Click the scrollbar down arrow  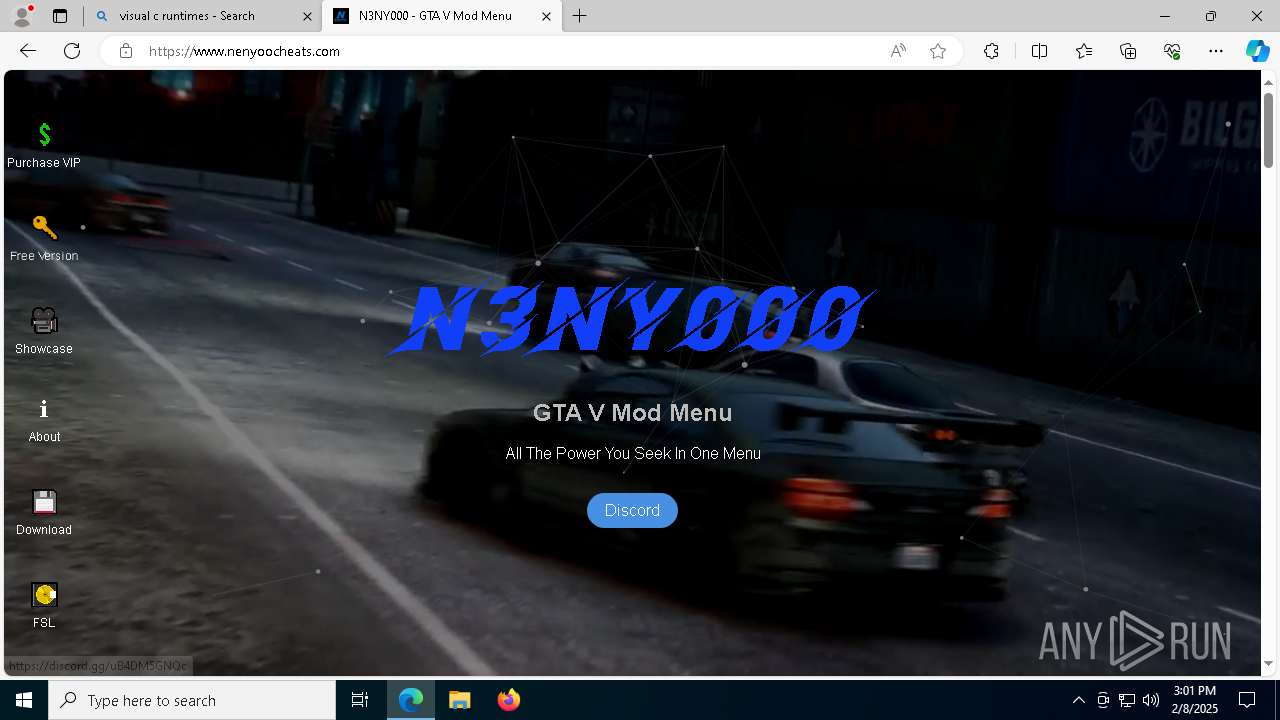pyautogui.click(x=1268, y=664)
